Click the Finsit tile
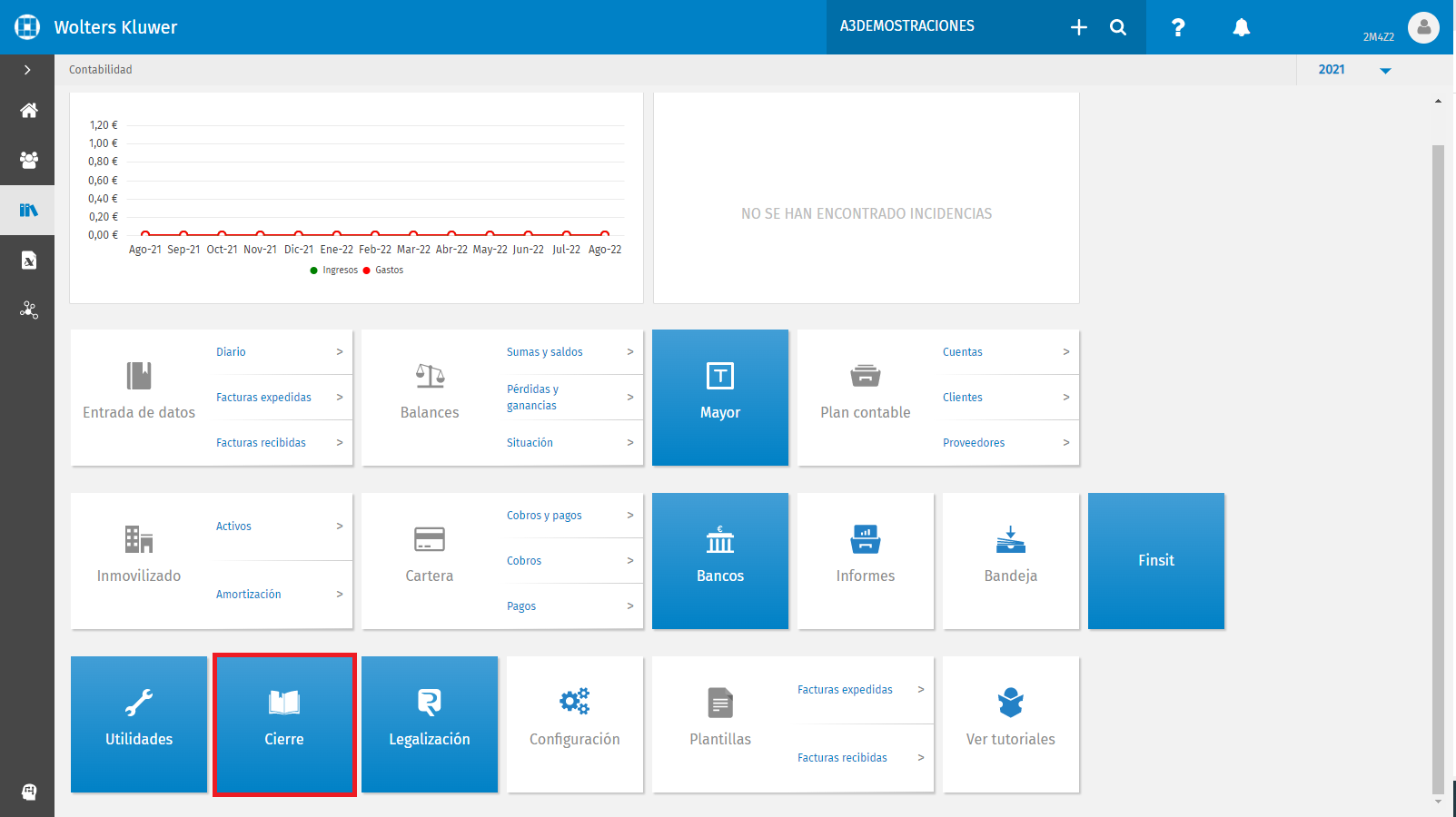The height and width of the screenshot is (817, 1456). 1156,561
